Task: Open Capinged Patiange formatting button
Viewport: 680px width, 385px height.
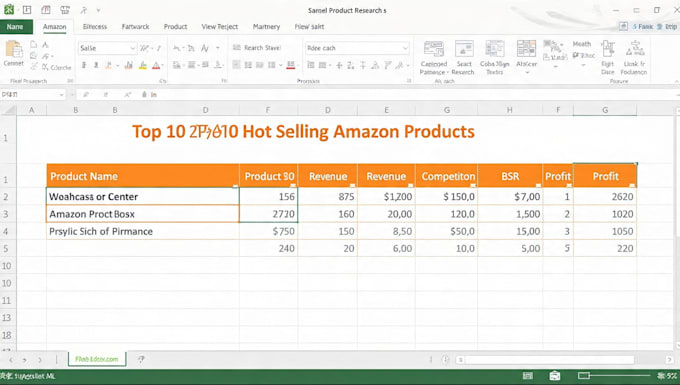Action: coord(434,58)
